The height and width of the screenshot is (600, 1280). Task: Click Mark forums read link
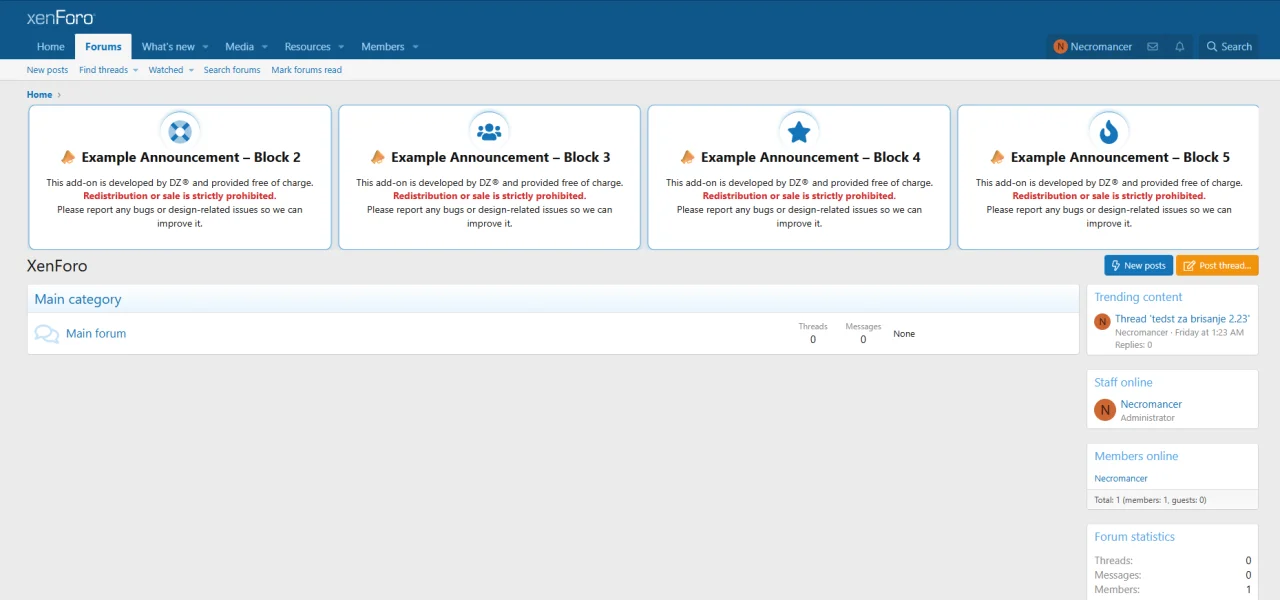[x=307, y=70]
